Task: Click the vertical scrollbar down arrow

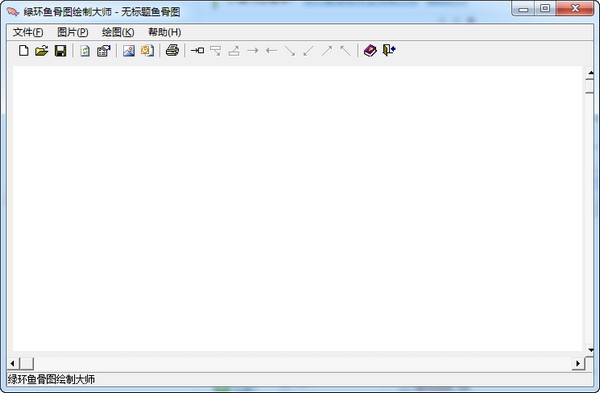Action: (x=591, y=350)
